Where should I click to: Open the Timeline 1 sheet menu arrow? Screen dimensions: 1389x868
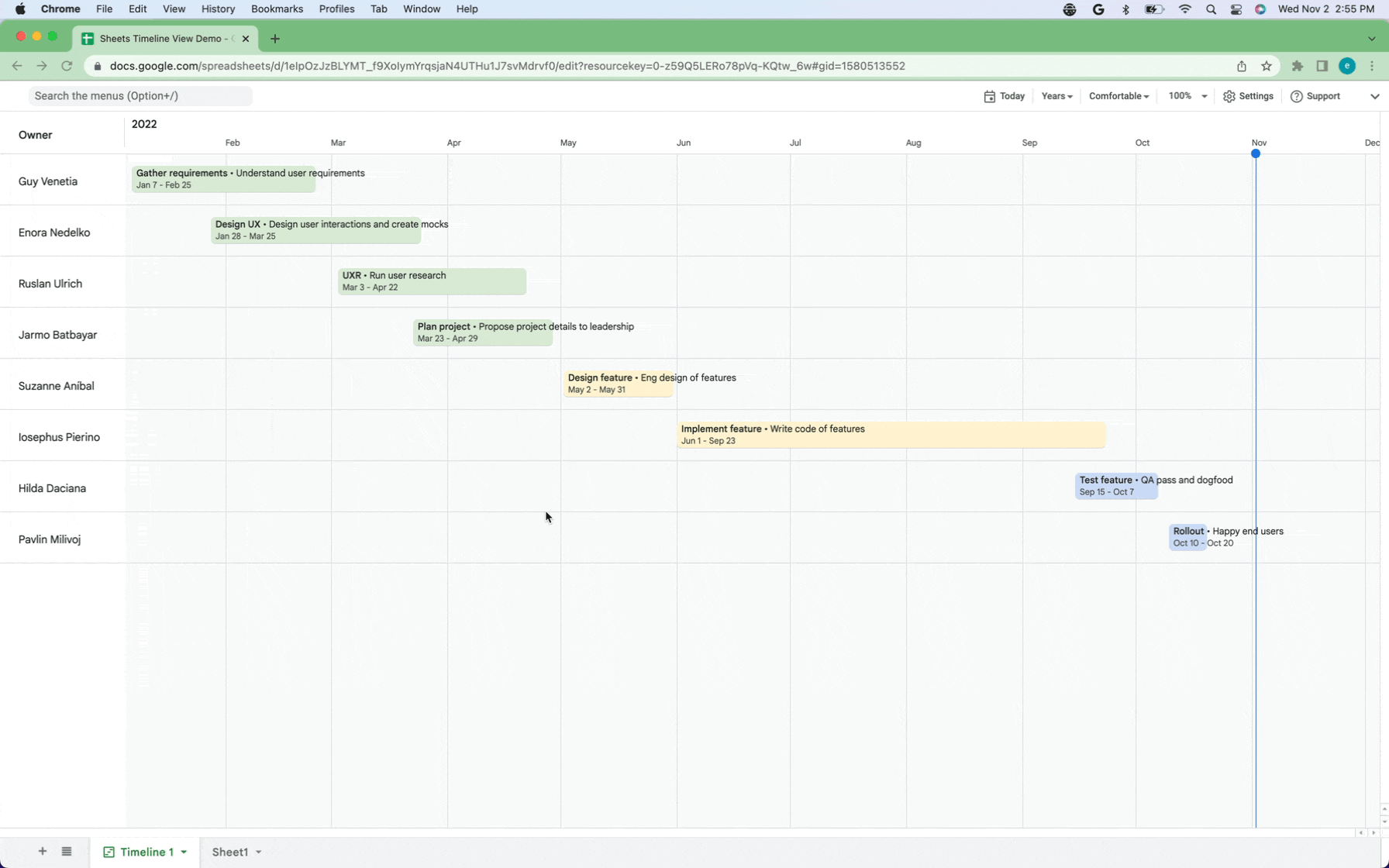click(x=184, y=852)
